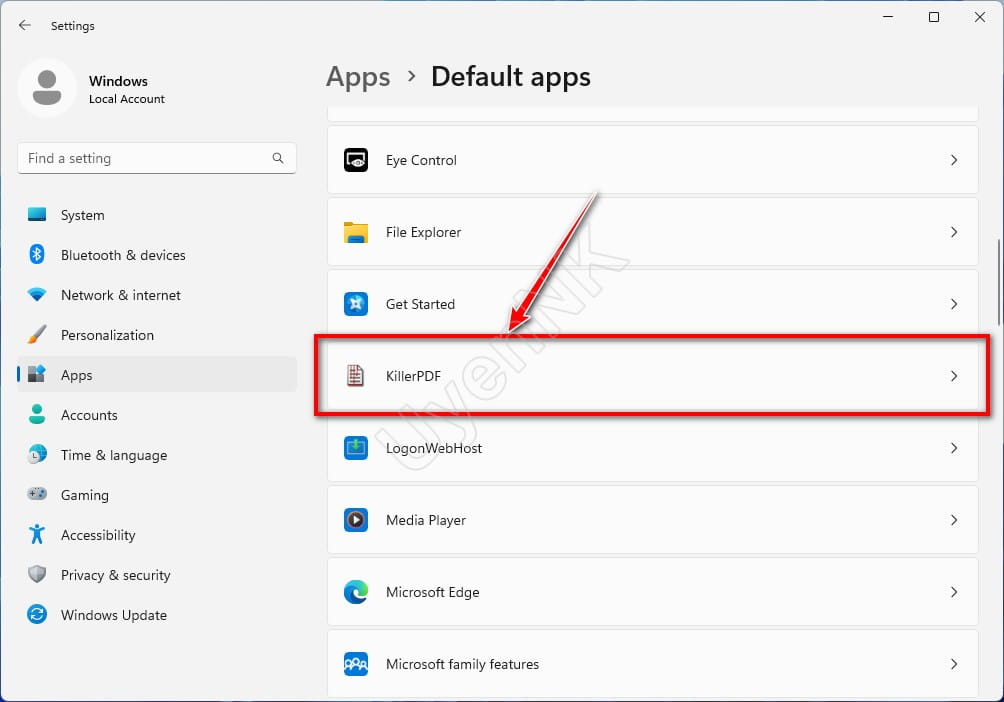Viewport: 1004px width, 702px height.
Task: Open LogonWebHost default settings
Action: pos(652,448)
